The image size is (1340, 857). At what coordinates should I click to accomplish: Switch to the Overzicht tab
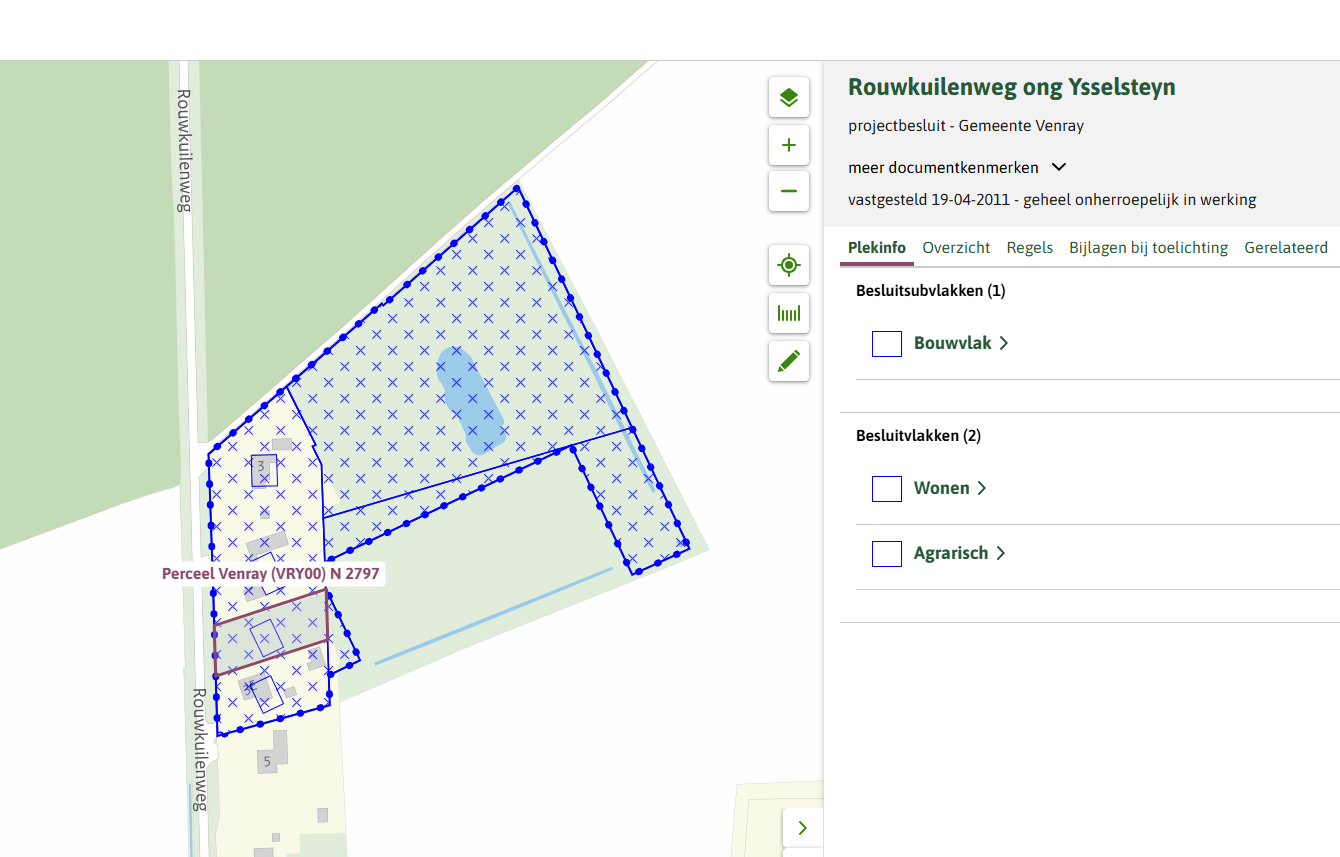[956, 248]
